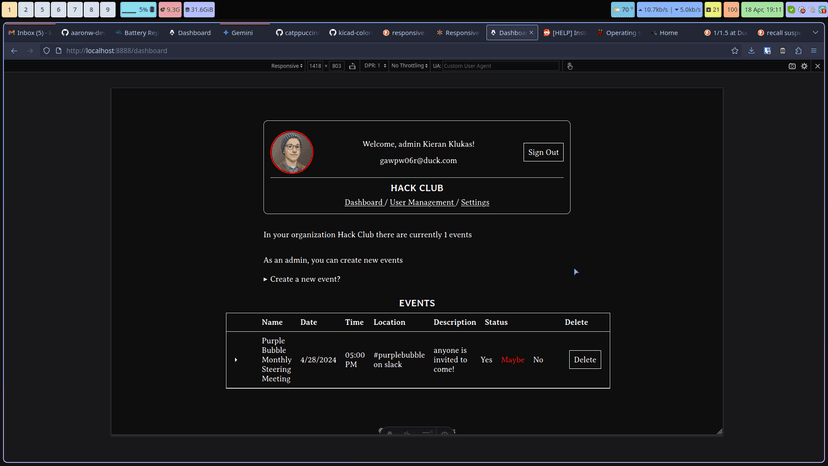
Task: Expand the Create a new event disclosure
Action: pyautogui.click(x=301, y=279)
